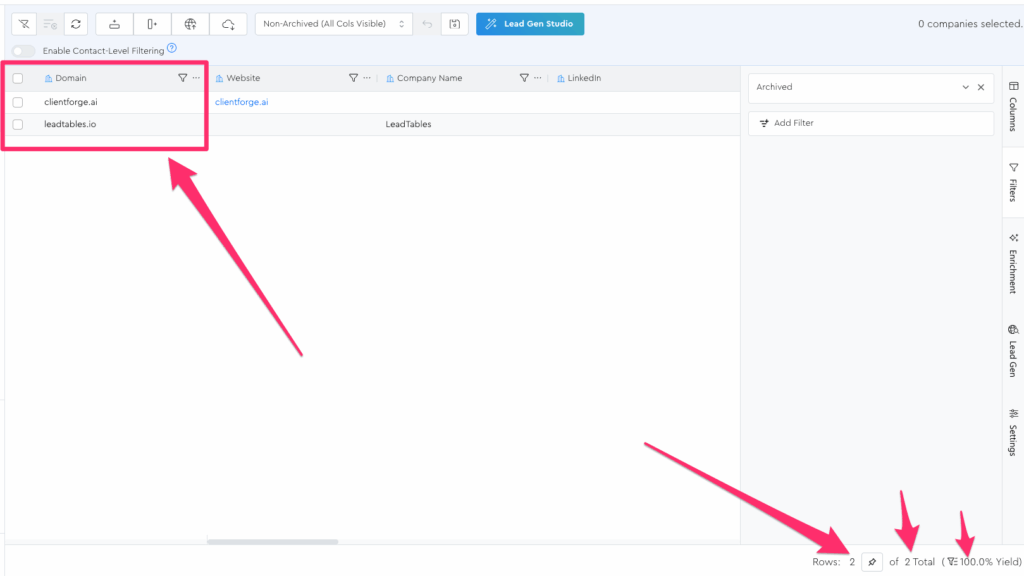Open the Non-Archived view dropdown

[x=333, y=24]
